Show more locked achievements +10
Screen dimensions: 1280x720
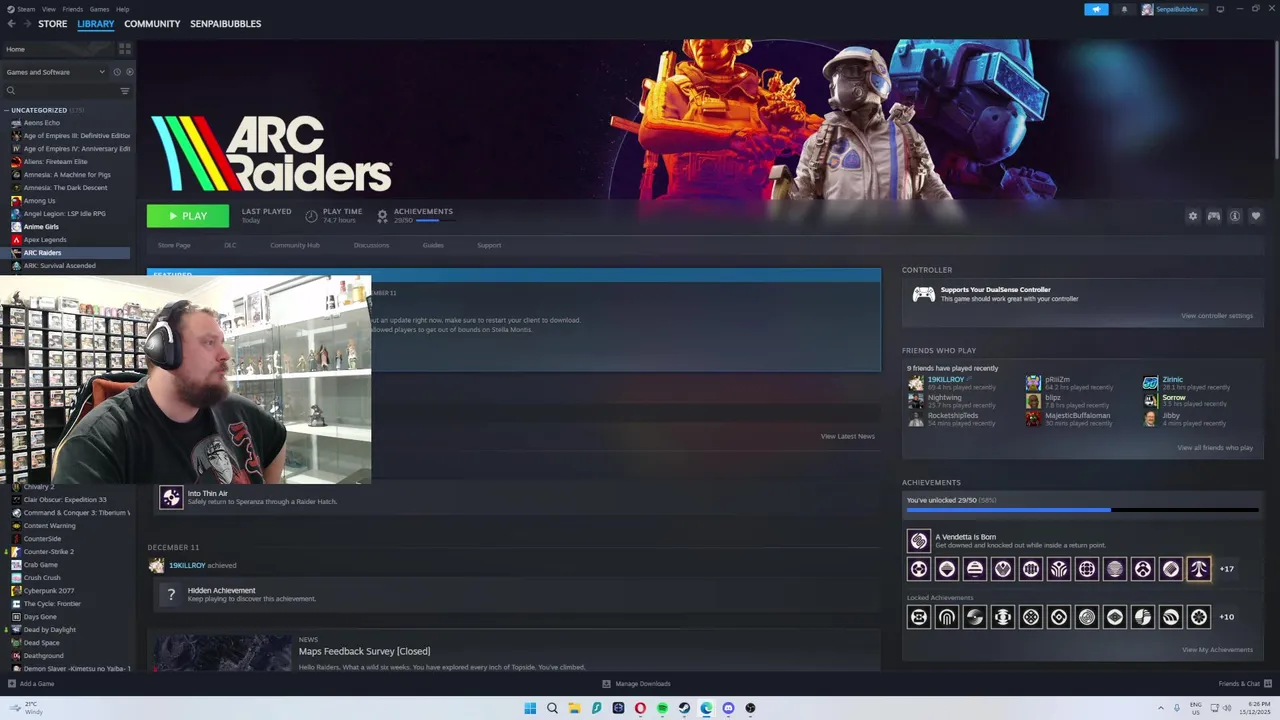pyautogui.click(x=1226, y=617)
